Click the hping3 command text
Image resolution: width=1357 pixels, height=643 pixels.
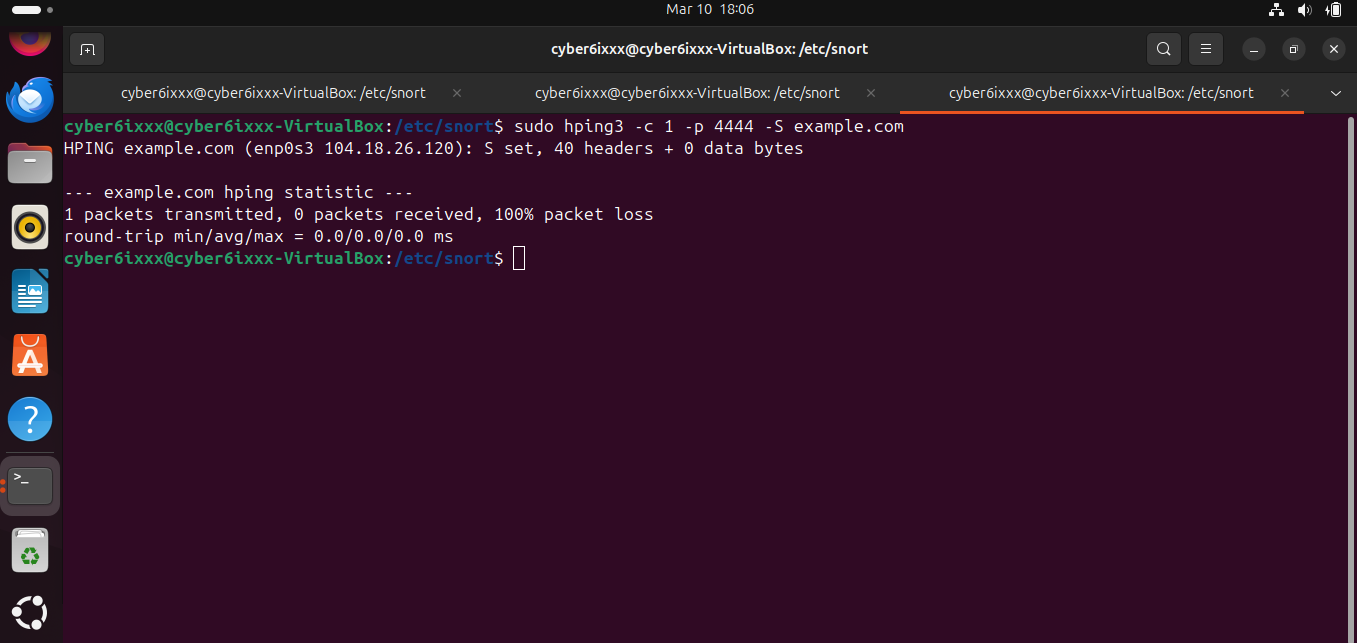pos(709,127)
